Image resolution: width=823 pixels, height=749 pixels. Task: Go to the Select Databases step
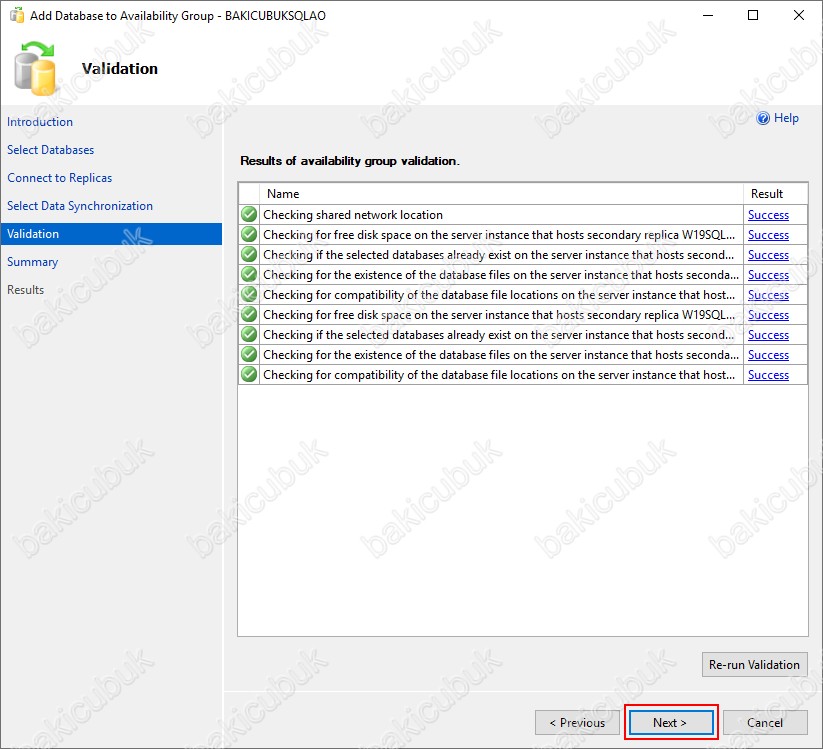50,150
